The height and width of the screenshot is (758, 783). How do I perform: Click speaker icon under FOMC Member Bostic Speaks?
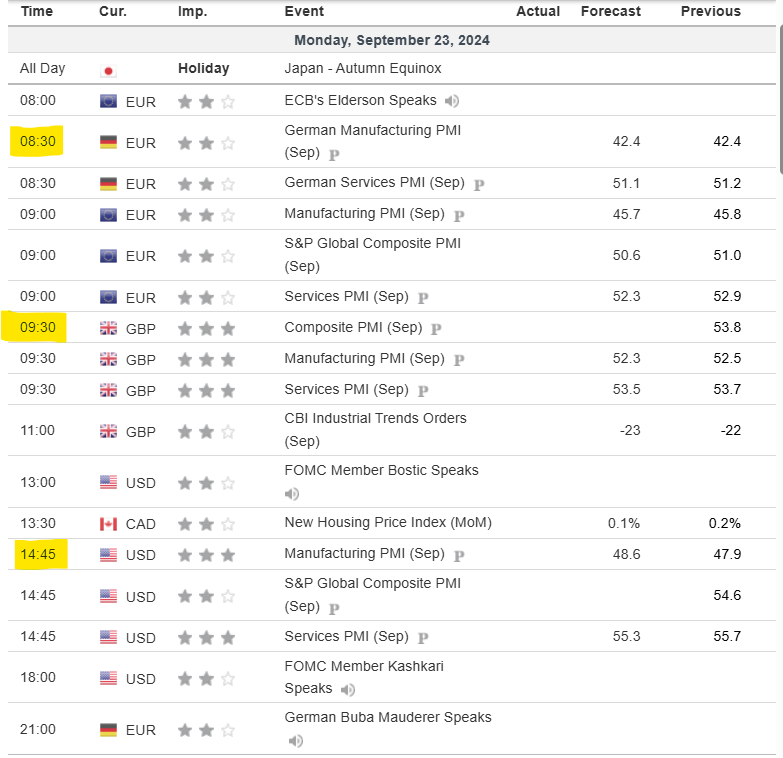point(292,493)
